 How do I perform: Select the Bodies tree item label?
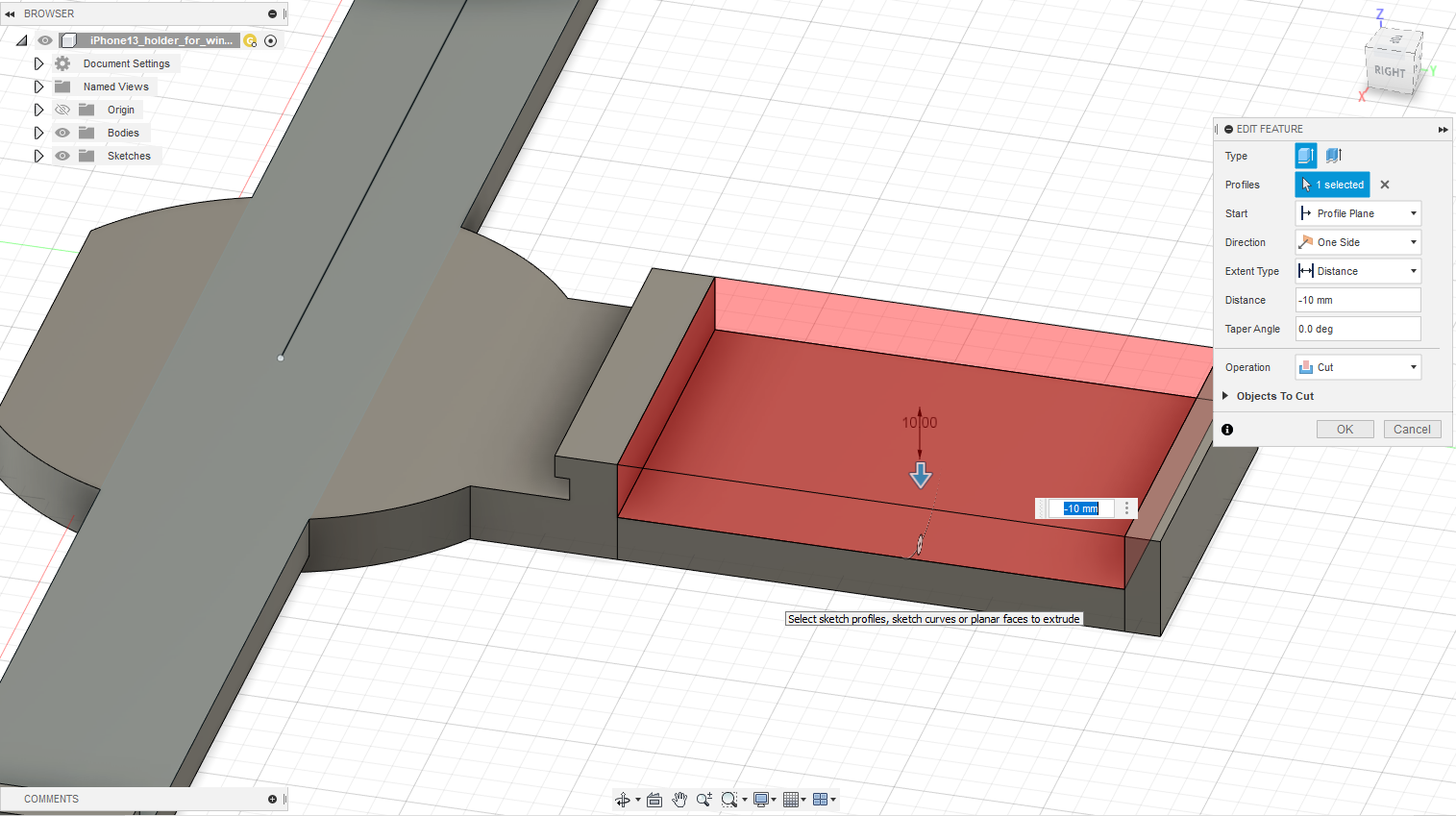click(x=123, y=133)
